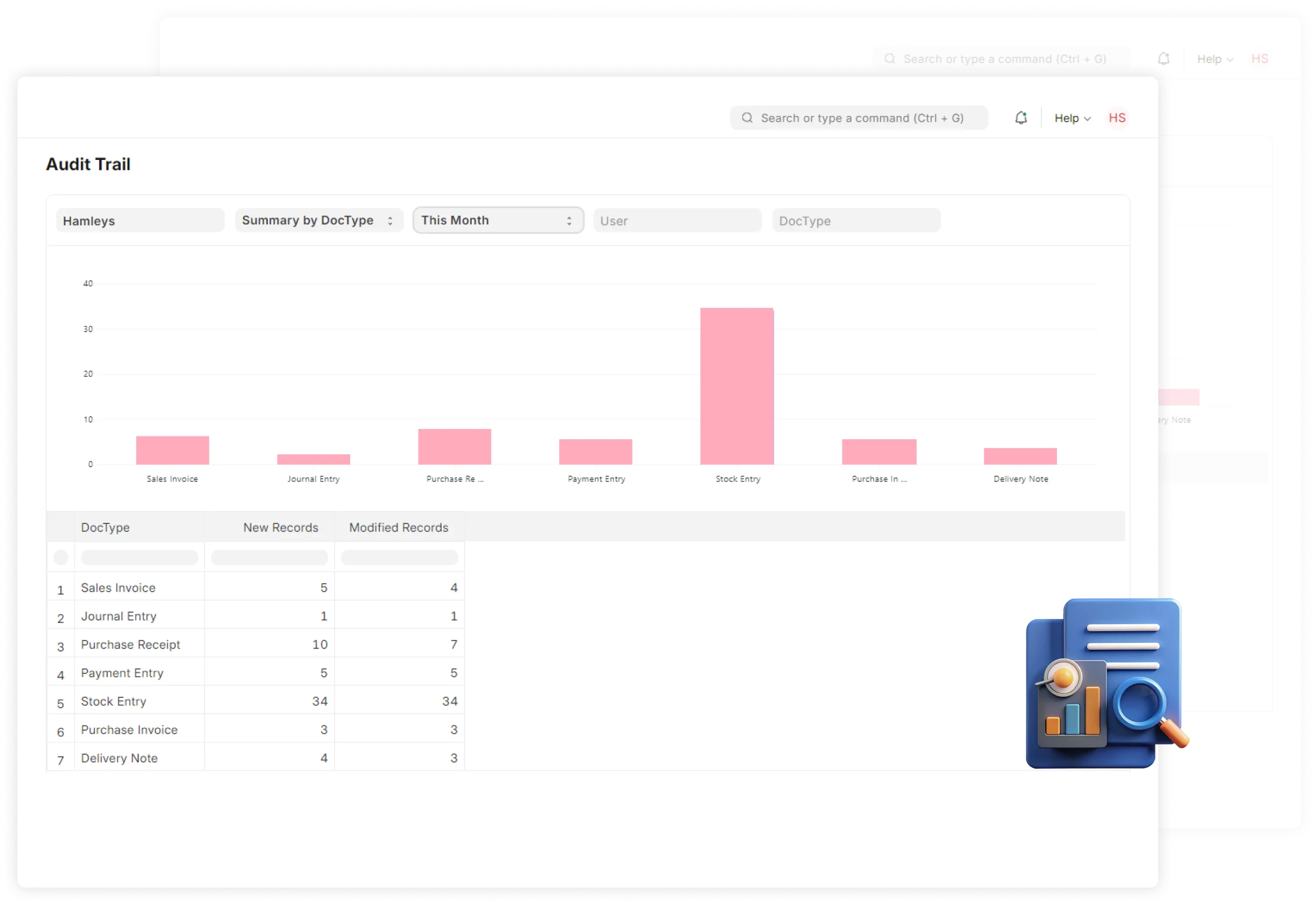
Task: Open the notification bell
Action: 1021,117
